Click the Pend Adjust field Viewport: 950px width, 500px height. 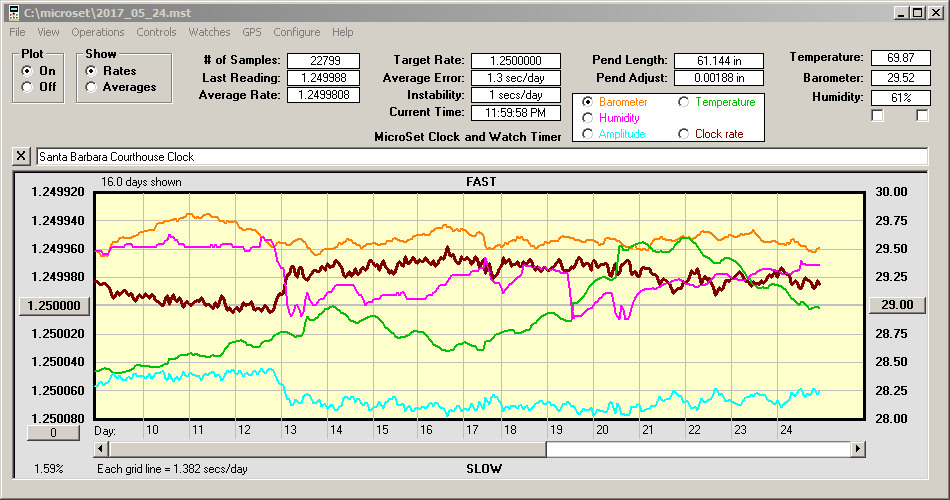coord(719,78)
